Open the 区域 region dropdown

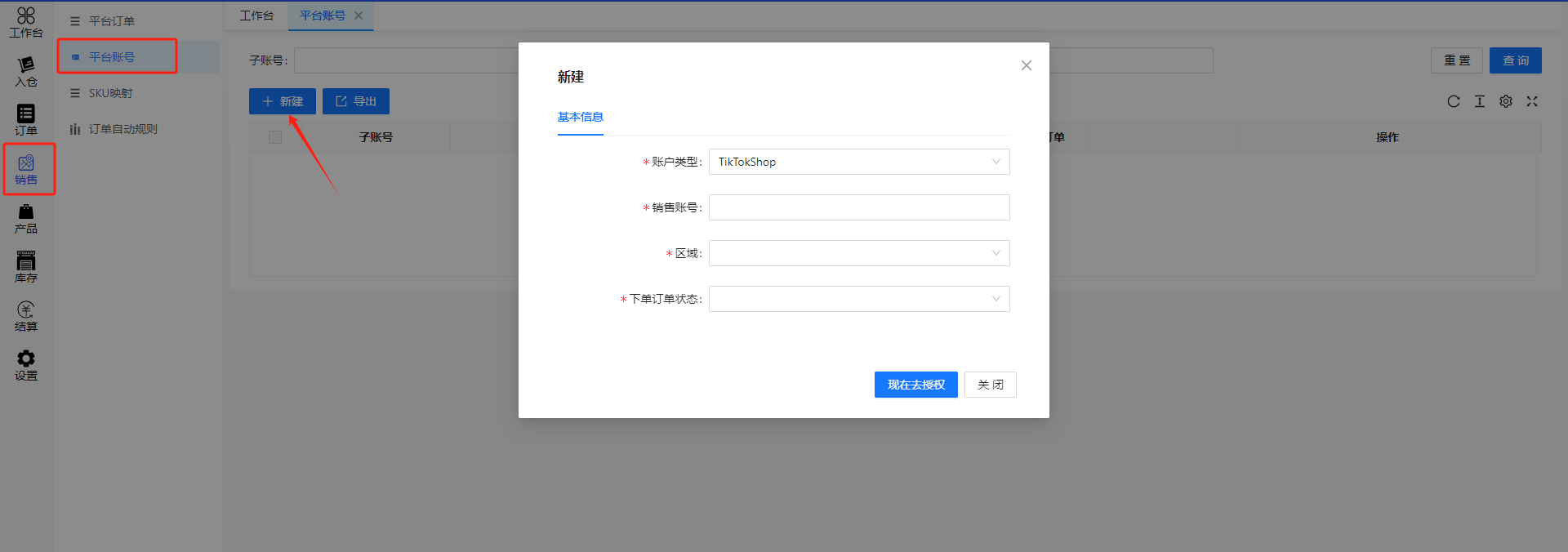click(x=858, y=253)
